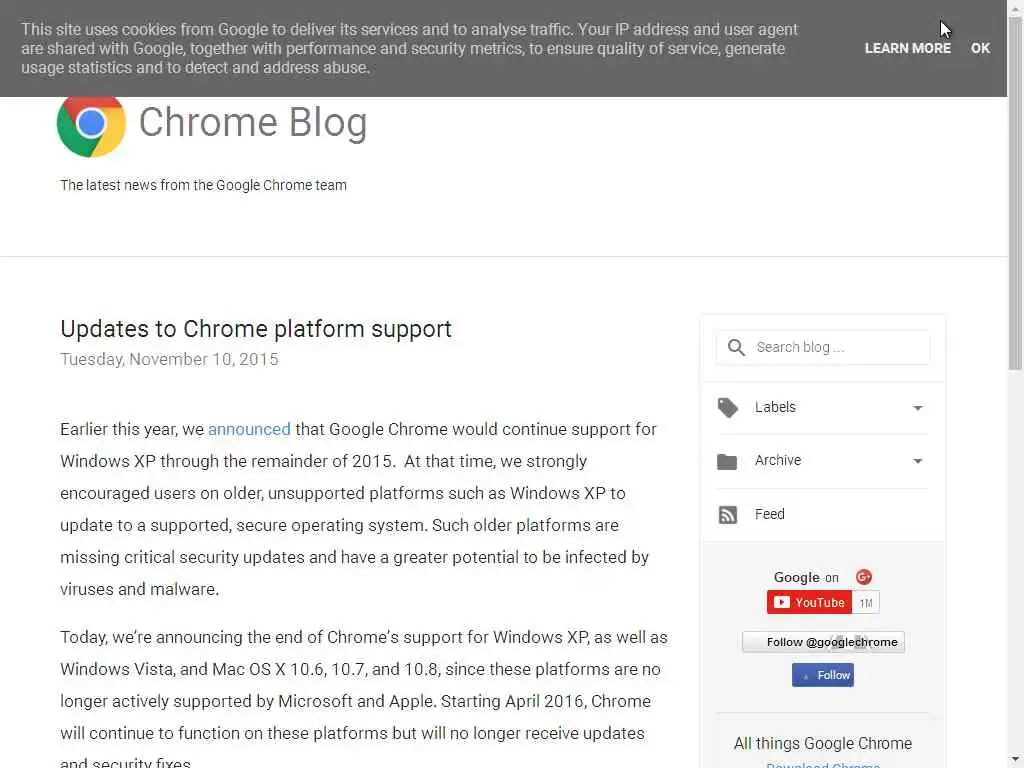
Task: Open the 'announced' hyperlink
Action: point(249,429)
